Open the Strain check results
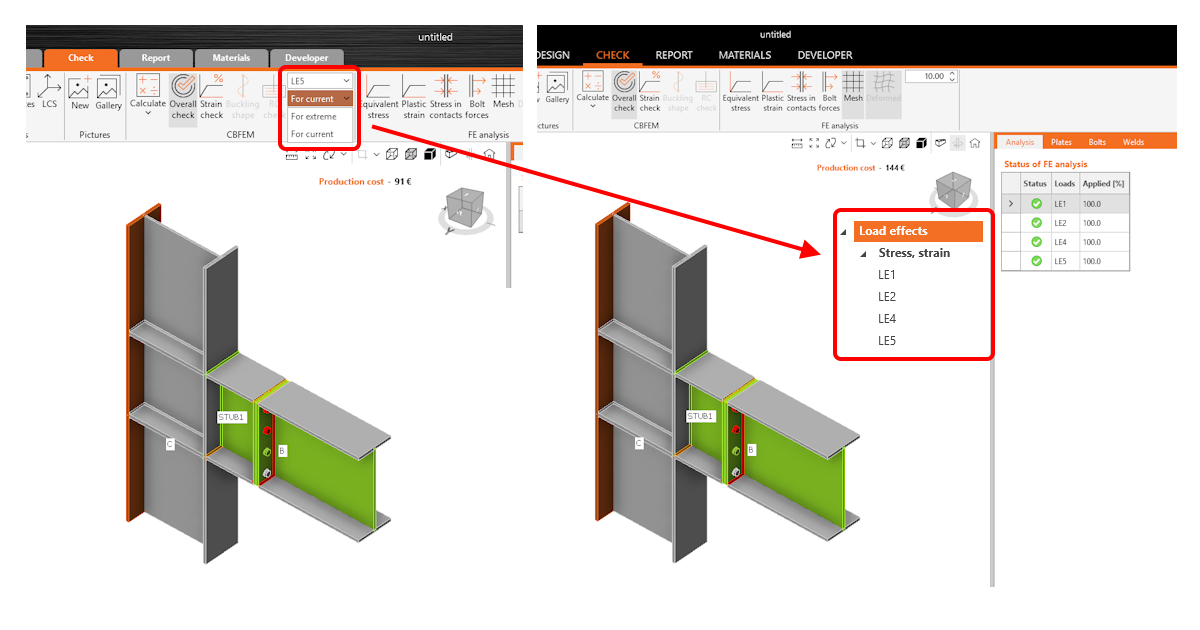Viewport: 1200px width, 630px height. [650, 95]
